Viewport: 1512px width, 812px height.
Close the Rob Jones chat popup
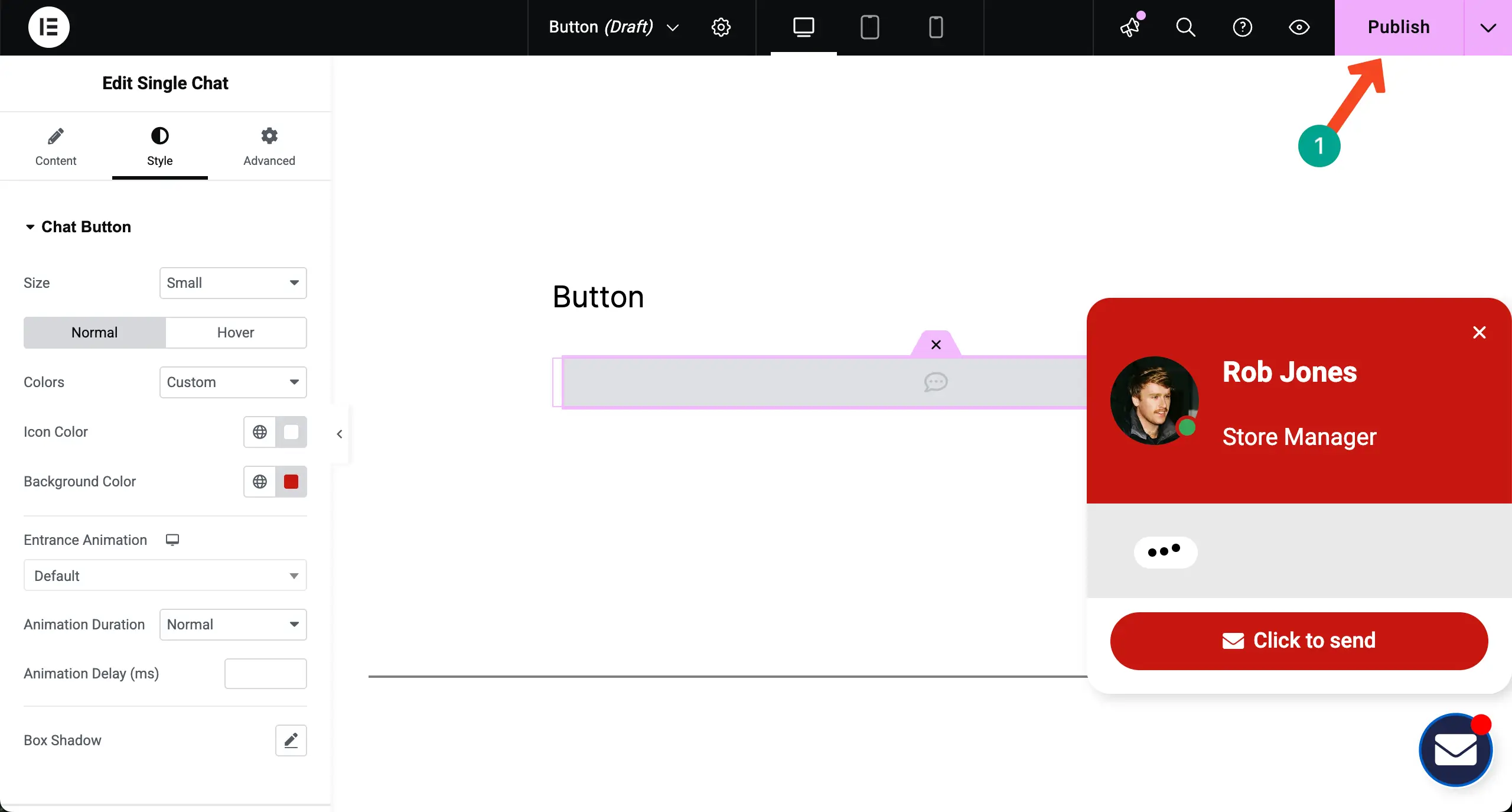[x=1480, y=333]
